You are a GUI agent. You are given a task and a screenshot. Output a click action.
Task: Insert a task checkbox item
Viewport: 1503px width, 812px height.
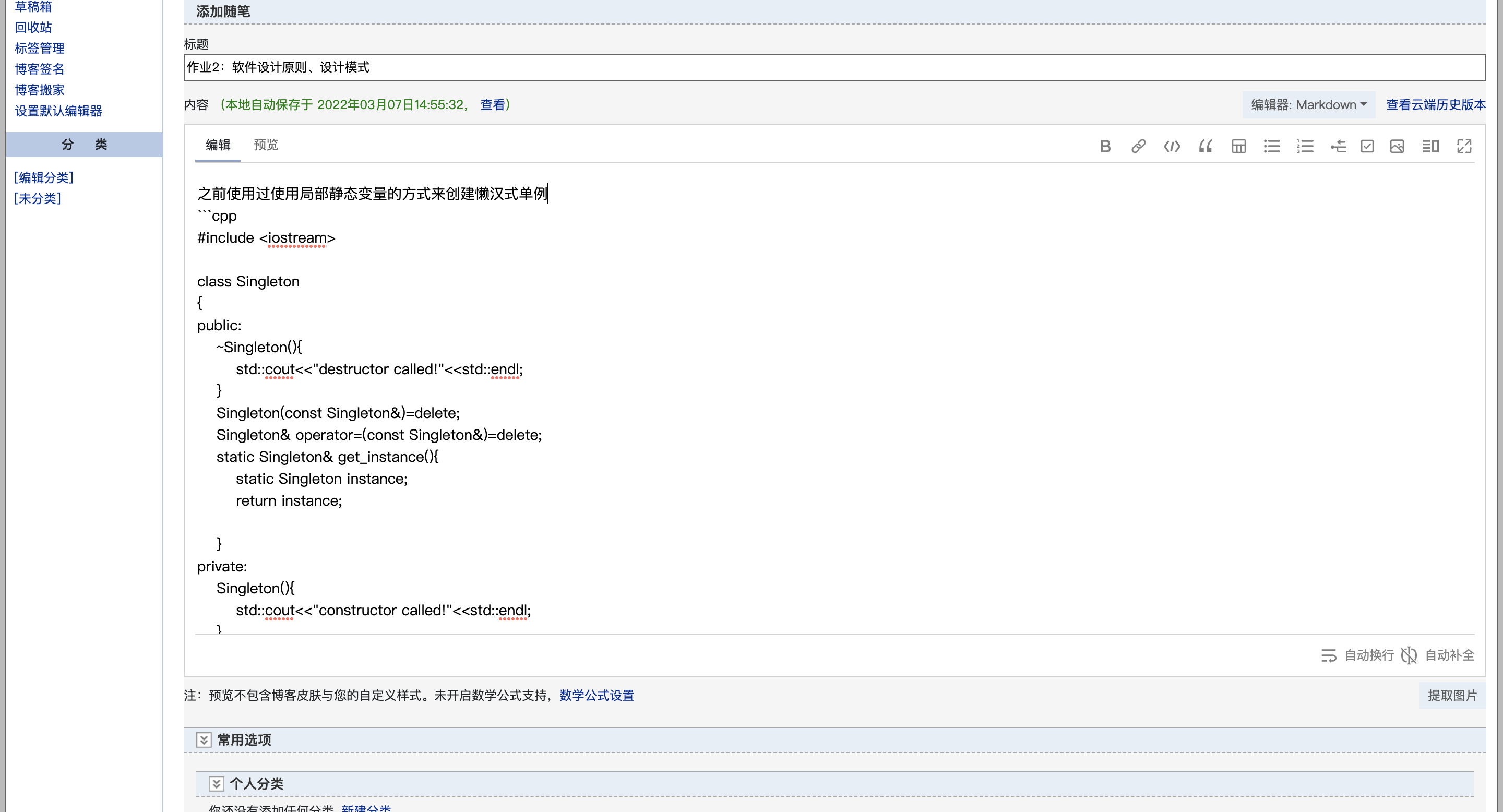[1367, 146]
